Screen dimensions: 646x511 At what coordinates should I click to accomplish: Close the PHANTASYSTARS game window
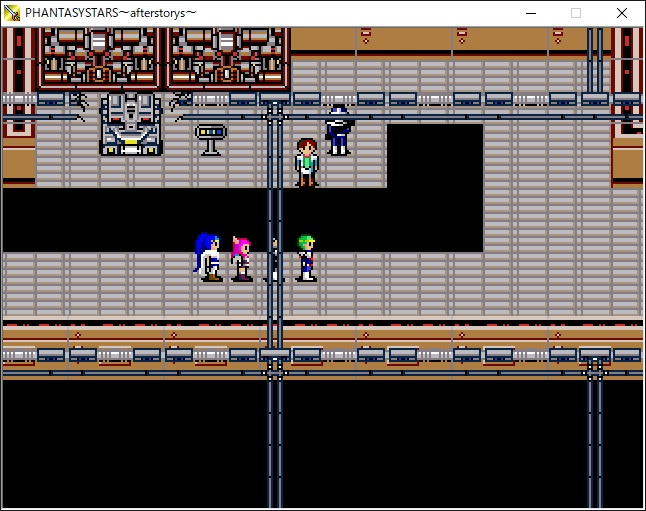[622, 13]
